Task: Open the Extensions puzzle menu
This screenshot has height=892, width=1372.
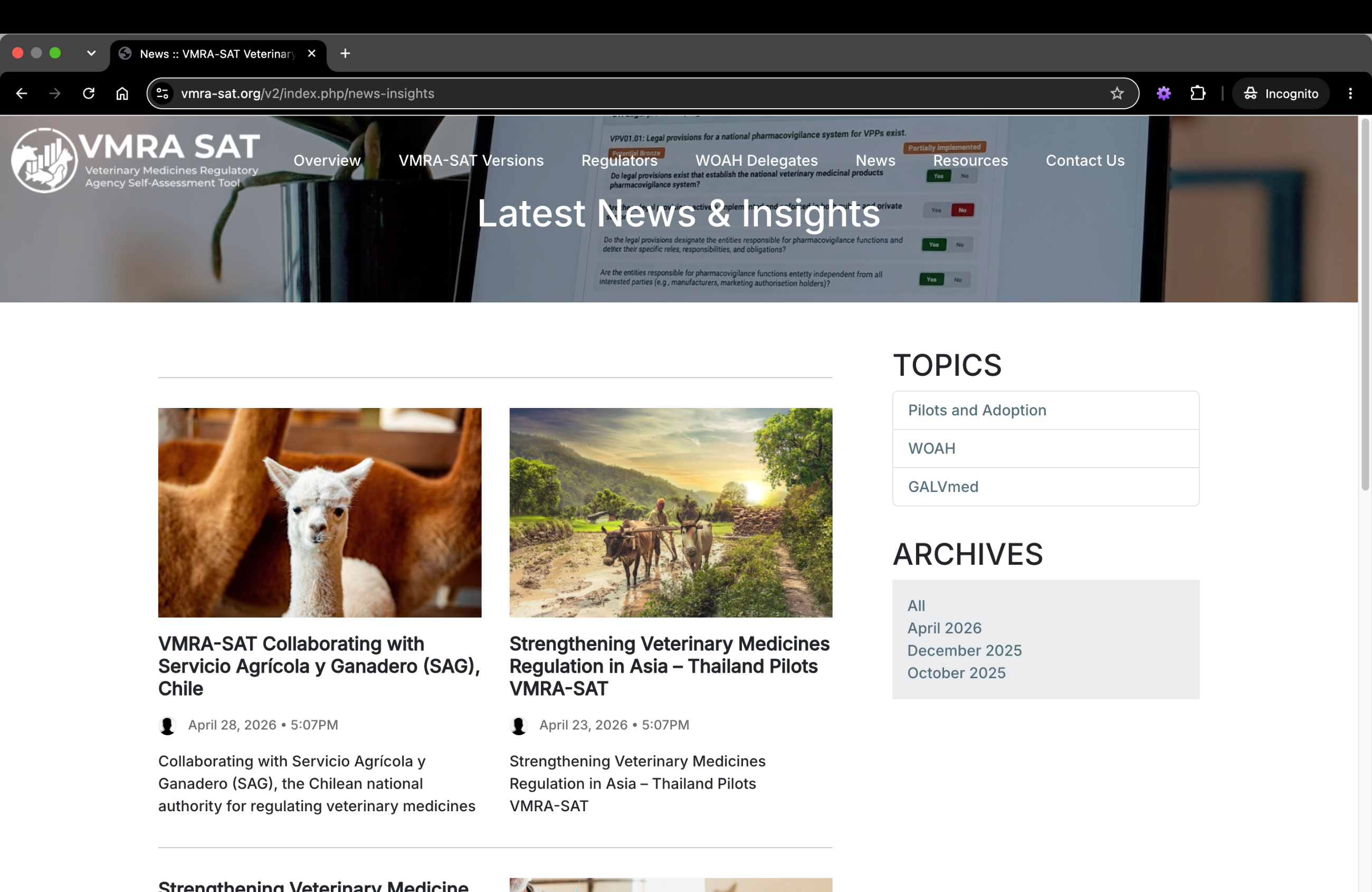Action: tap(1197, 93)
